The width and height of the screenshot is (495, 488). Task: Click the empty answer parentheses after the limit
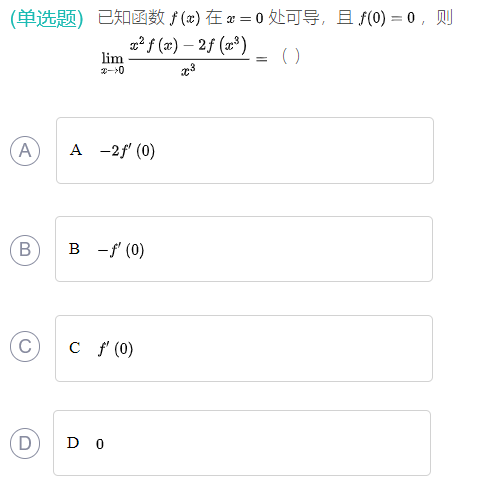tap(291, 56)
